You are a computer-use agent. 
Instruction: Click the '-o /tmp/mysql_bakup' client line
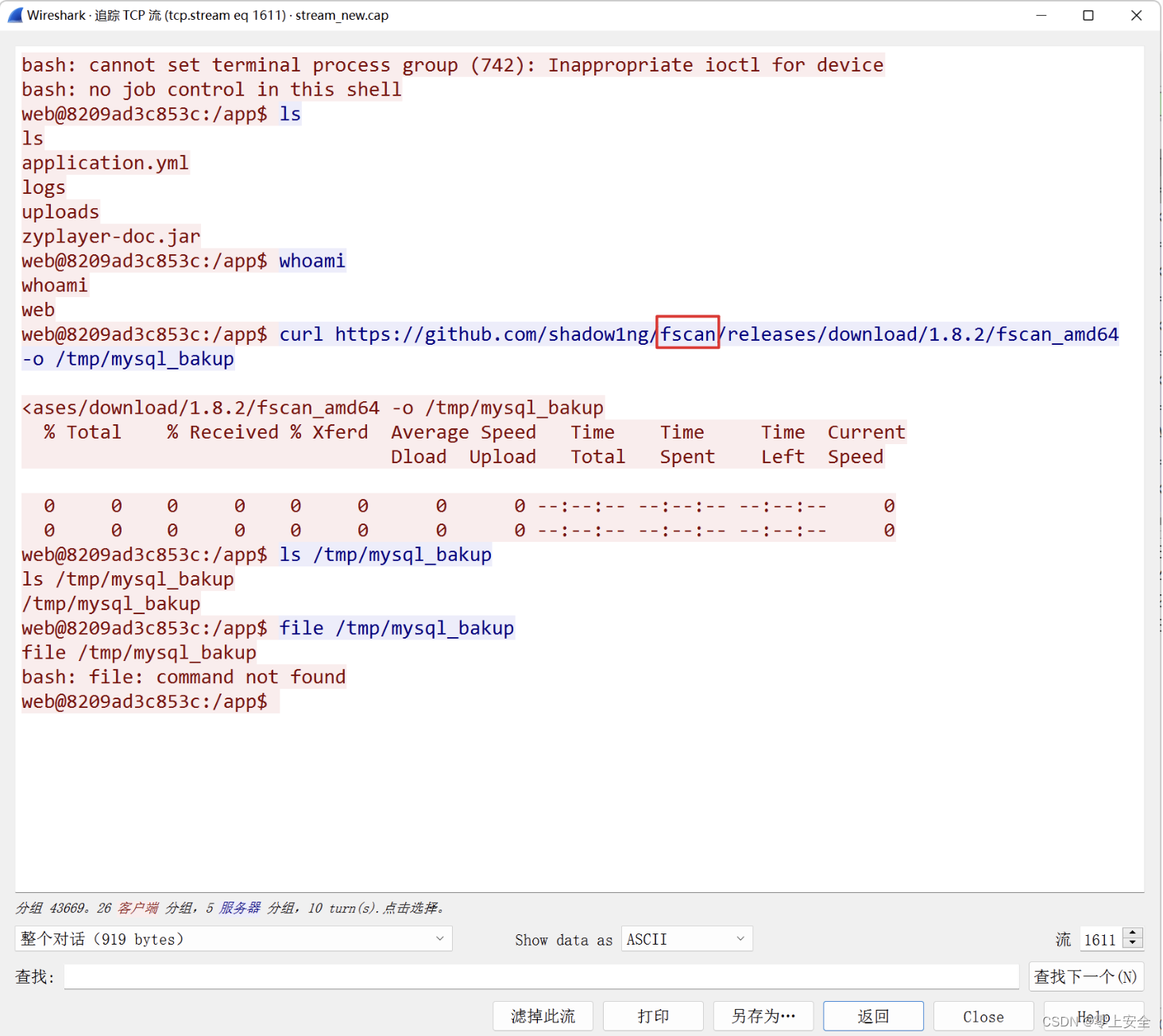(128, 359)
